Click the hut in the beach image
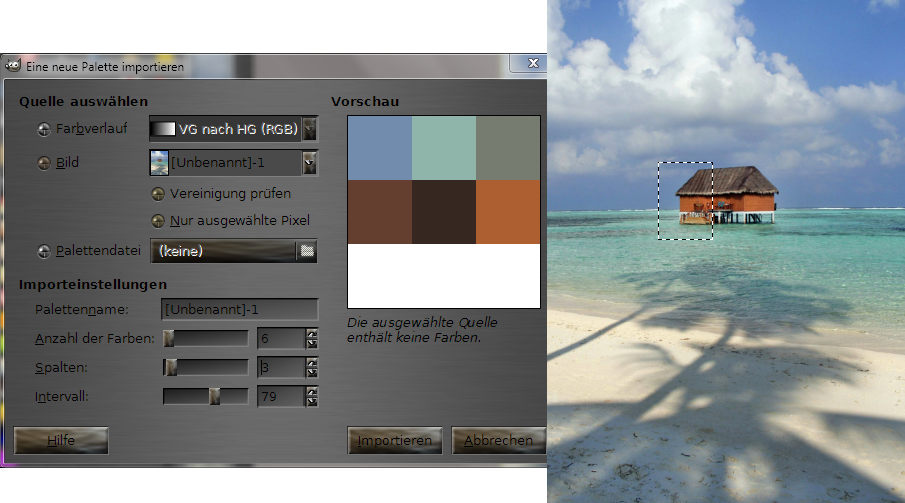 click(x=727, y=195)
